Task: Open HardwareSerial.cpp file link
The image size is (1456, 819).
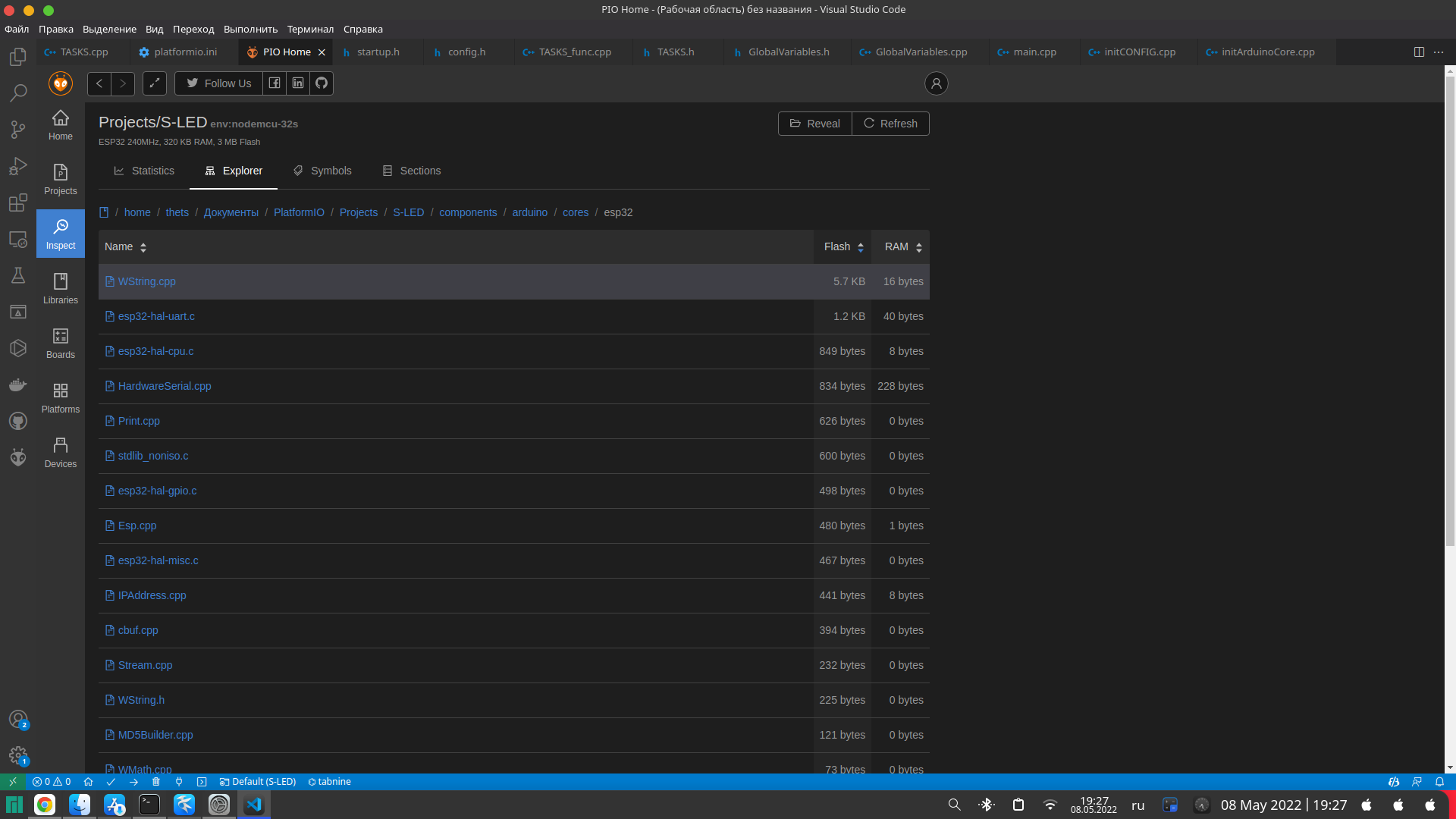Action: click(x=165, y=386)
